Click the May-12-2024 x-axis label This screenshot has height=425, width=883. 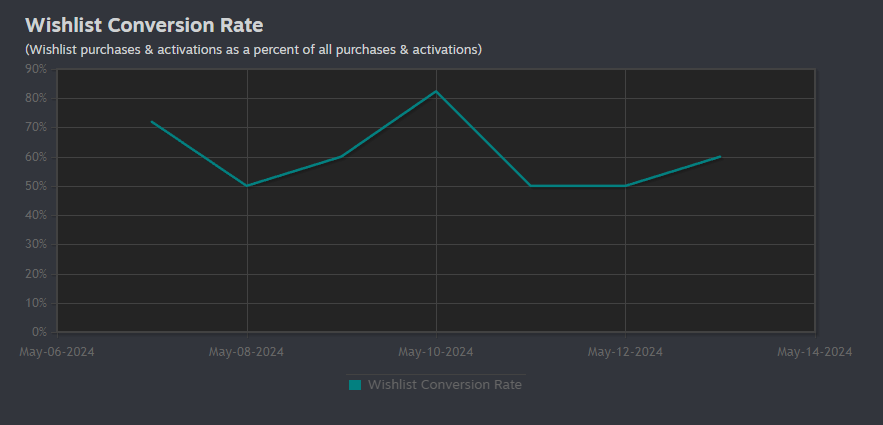tap(625, 352)
